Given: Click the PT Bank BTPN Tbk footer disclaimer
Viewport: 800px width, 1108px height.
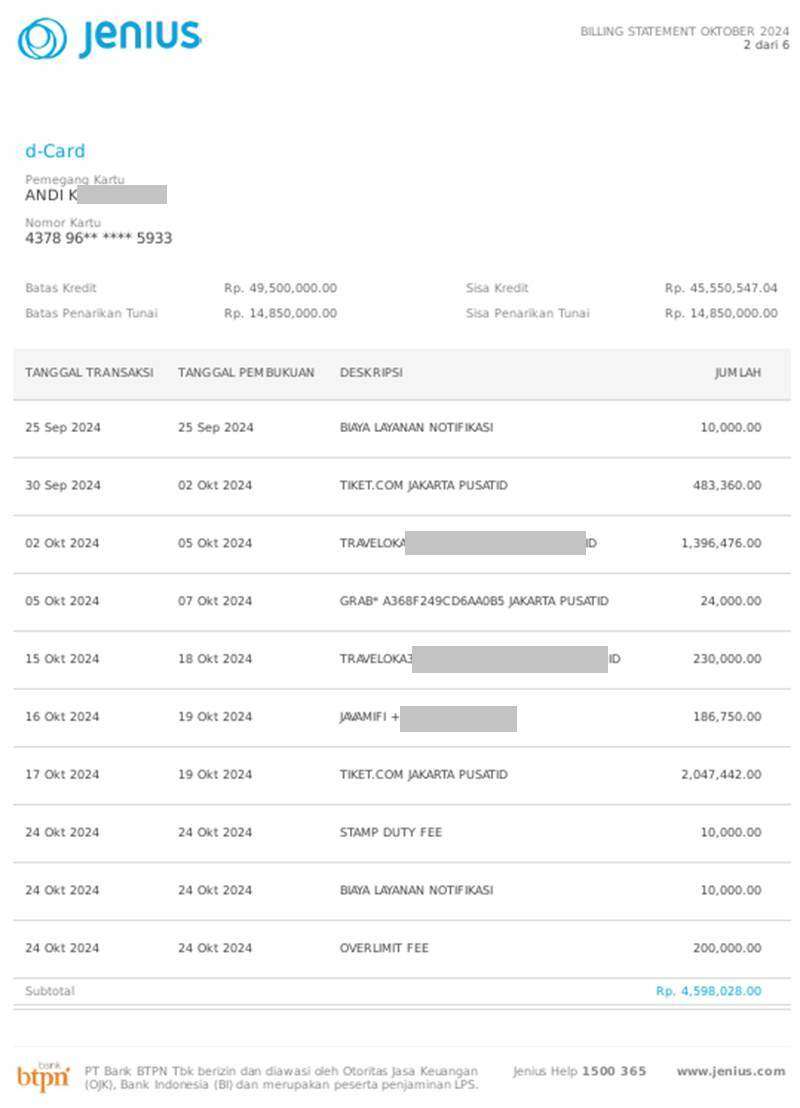Looking at the screenshot, I should click(281, 1078).
